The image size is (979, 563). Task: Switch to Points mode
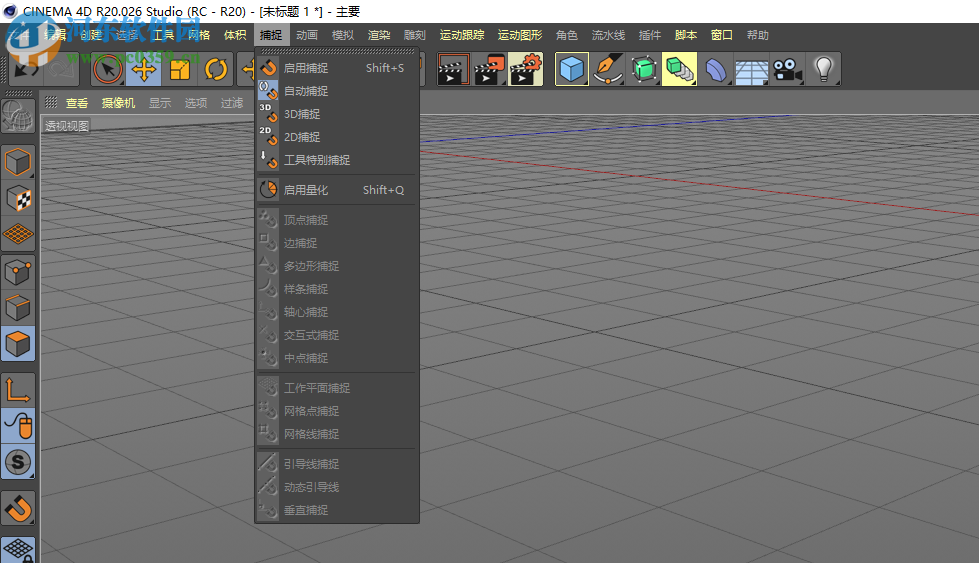coord(17,272)
